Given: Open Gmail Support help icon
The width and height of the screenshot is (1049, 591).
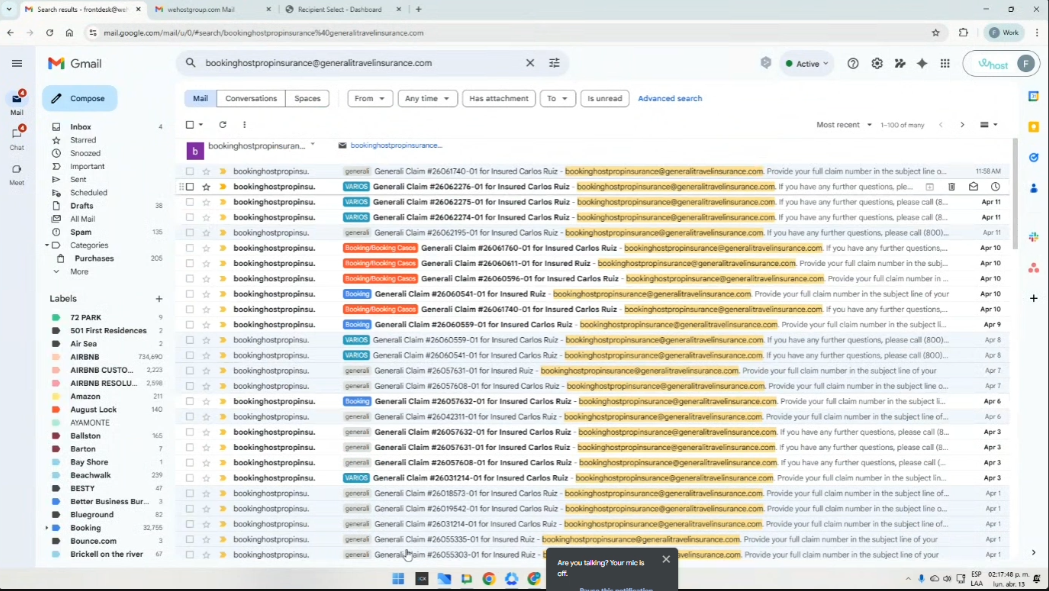Looking at the screenshot, I should pos(853,64).
